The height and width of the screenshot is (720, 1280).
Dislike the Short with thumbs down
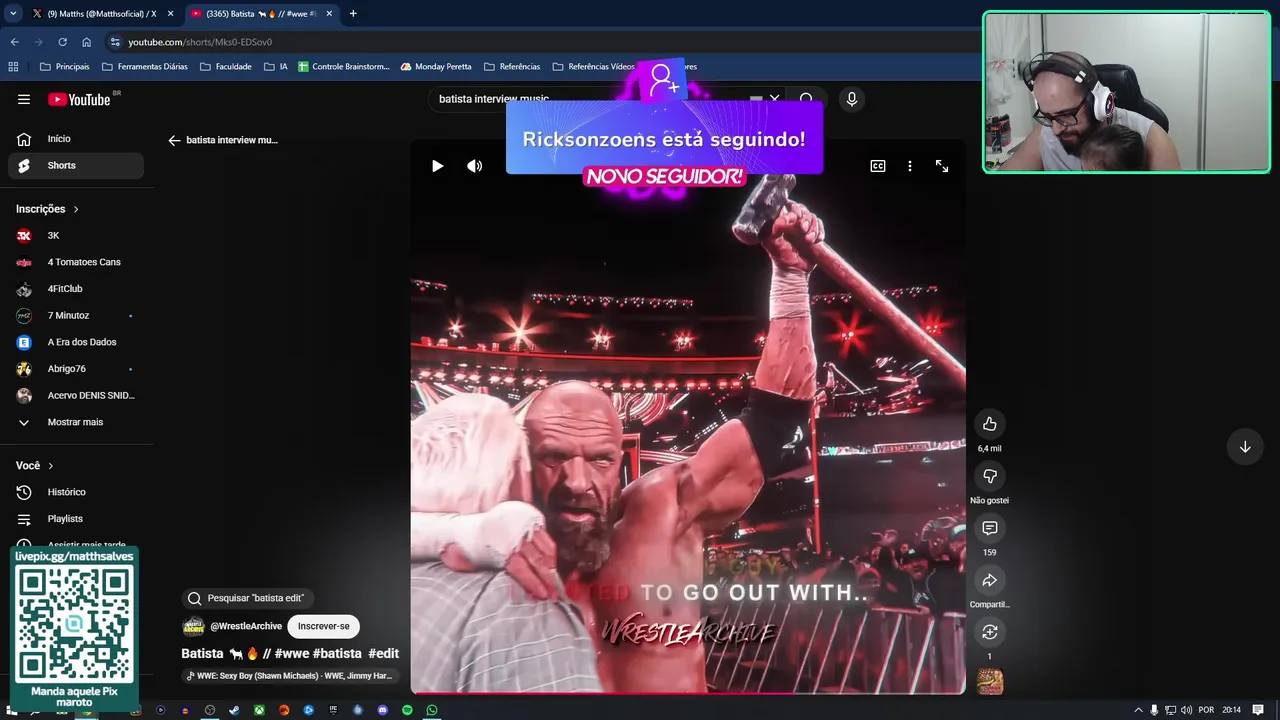pos(989,476)
